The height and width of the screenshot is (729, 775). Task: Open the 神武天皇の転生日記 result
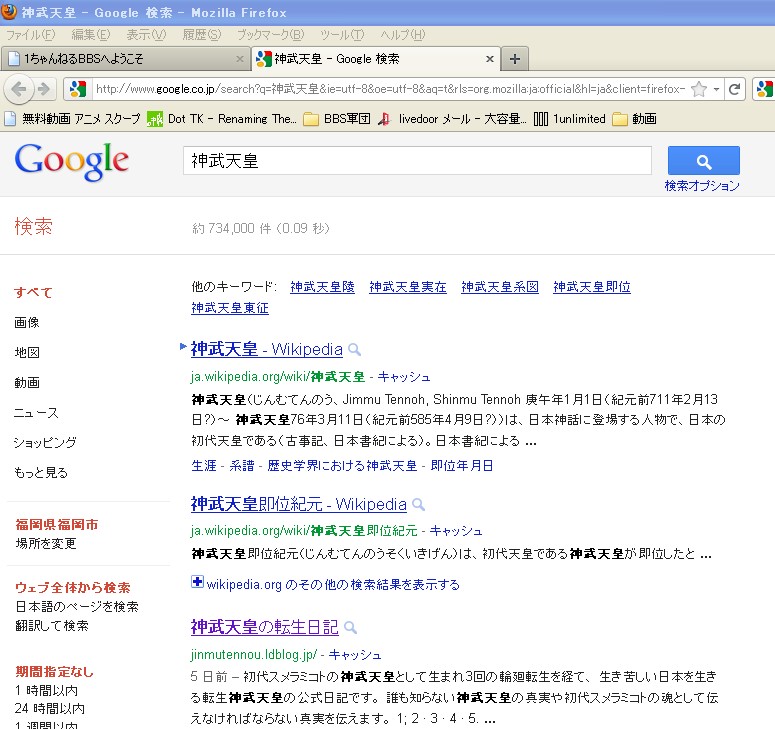pyautogui.click(x=265, y=627)
